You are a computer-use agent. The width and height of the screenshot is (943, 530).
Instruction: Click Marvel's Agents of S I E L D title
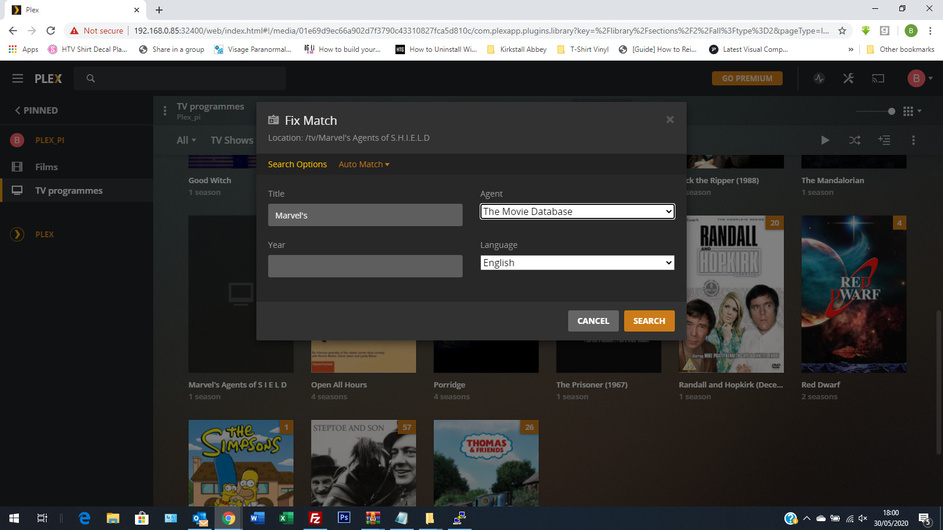[238, 384]
